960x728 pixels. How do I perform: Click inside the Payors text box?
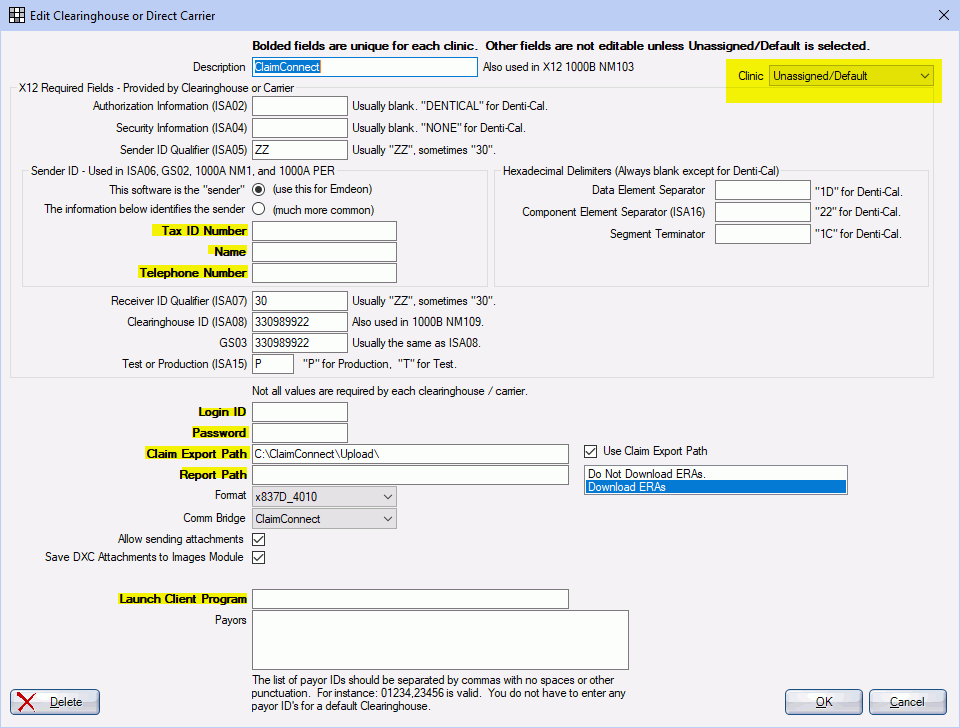(440, 640)
